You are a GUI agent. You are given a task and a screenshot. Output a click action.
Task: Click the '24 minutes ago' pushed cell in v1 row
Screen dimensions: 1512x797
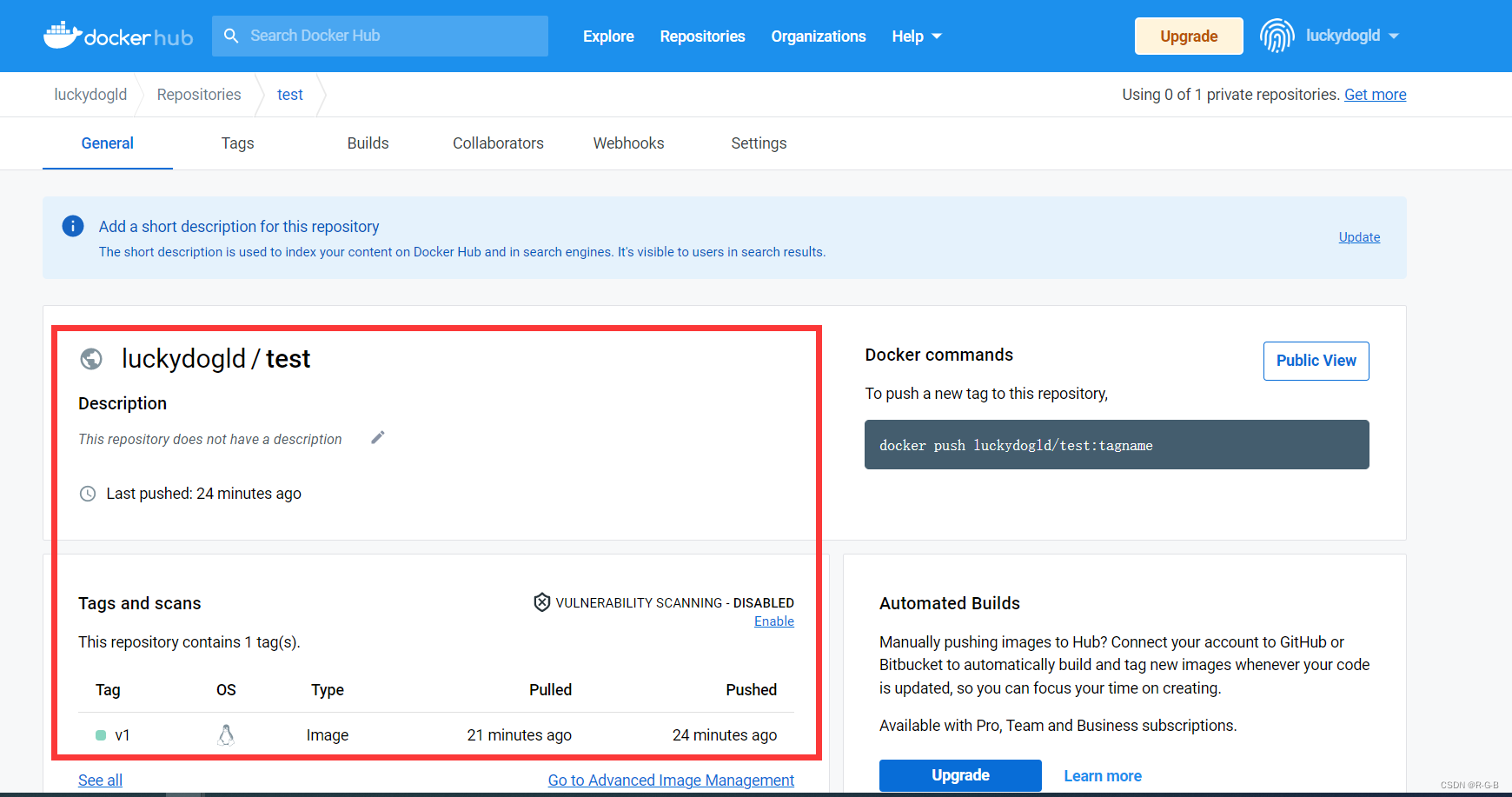click(x=724, y=735)
